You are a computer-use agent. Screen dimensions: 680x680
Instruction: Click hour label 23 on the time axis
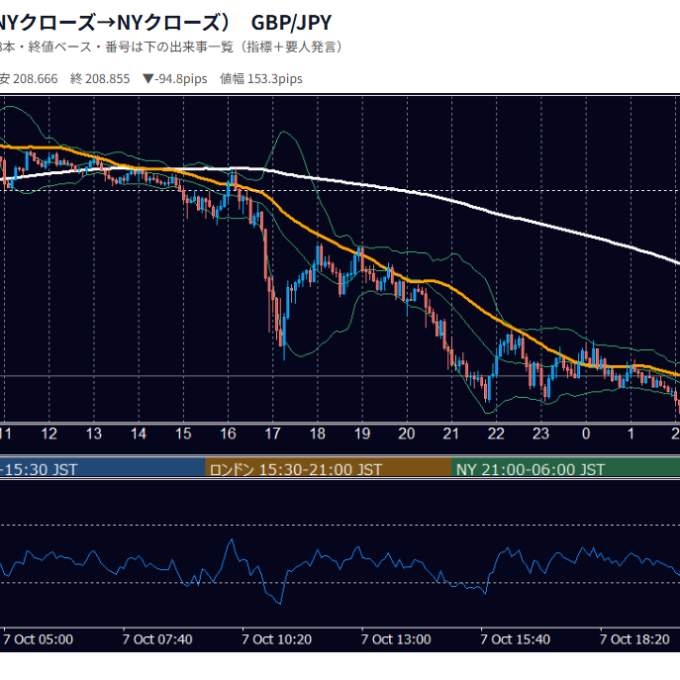pyautogui.click(x=541, y=434)
